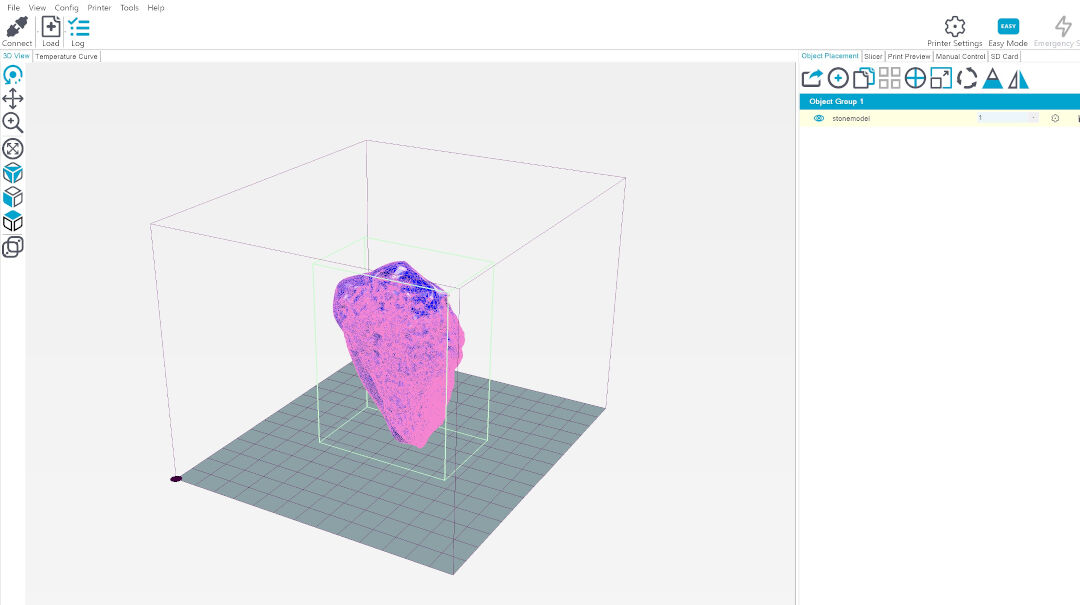This screenshot has height=605, width=1080.
Task: Select the Object Placement tab
Action: (x=830, y=56)
